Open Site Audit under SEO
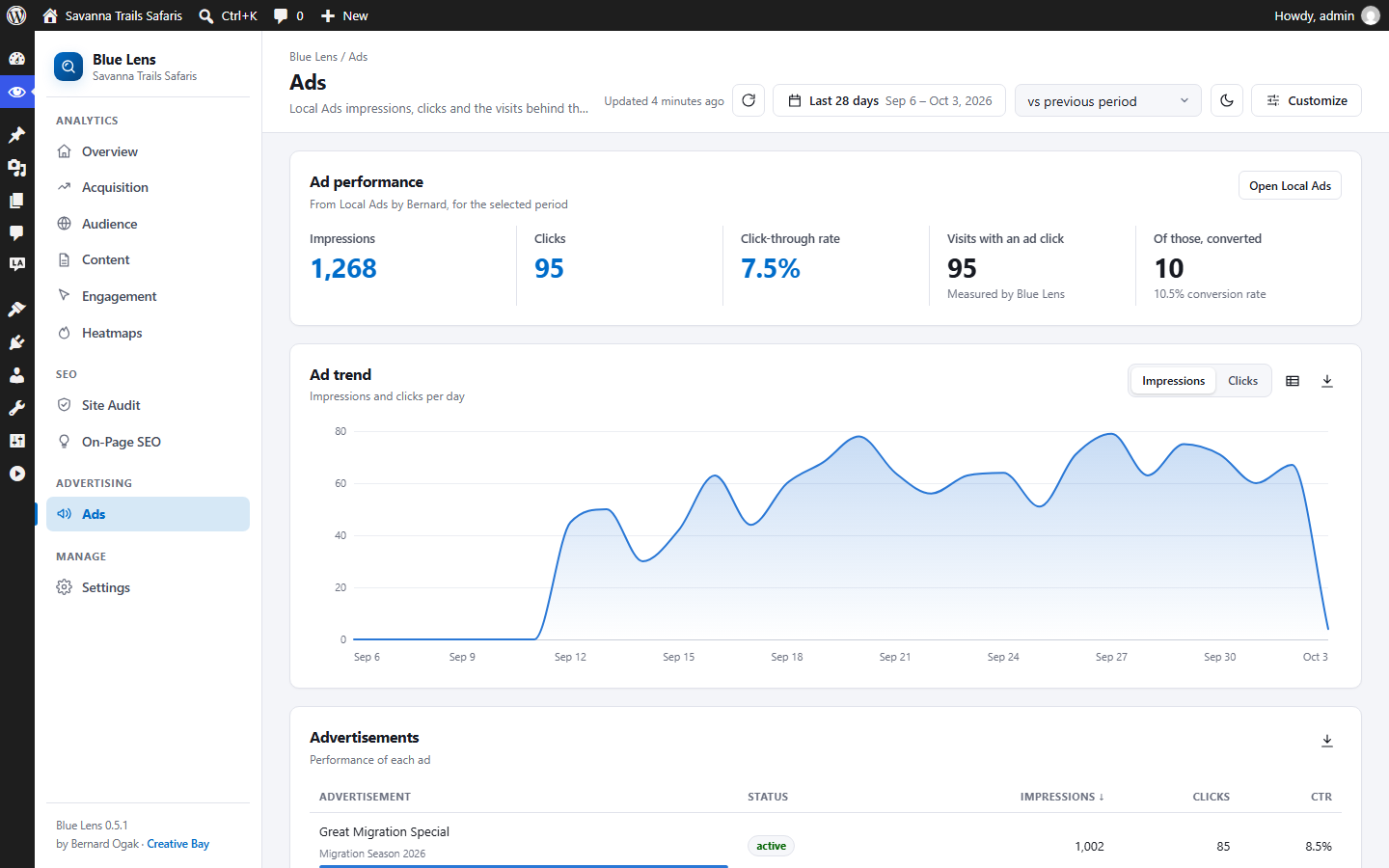The height and width of the screenshot is (868, 1389). (148, 405)
